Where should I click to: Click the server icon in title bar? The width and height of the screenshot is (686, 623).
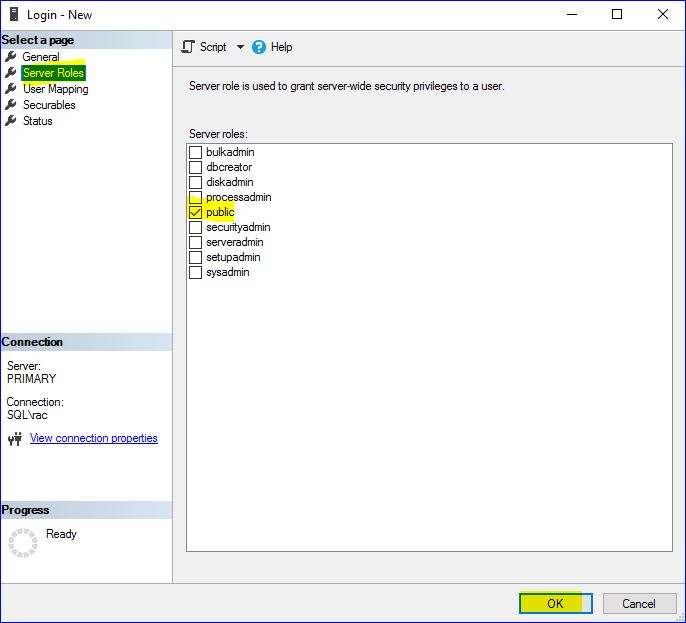13,15
